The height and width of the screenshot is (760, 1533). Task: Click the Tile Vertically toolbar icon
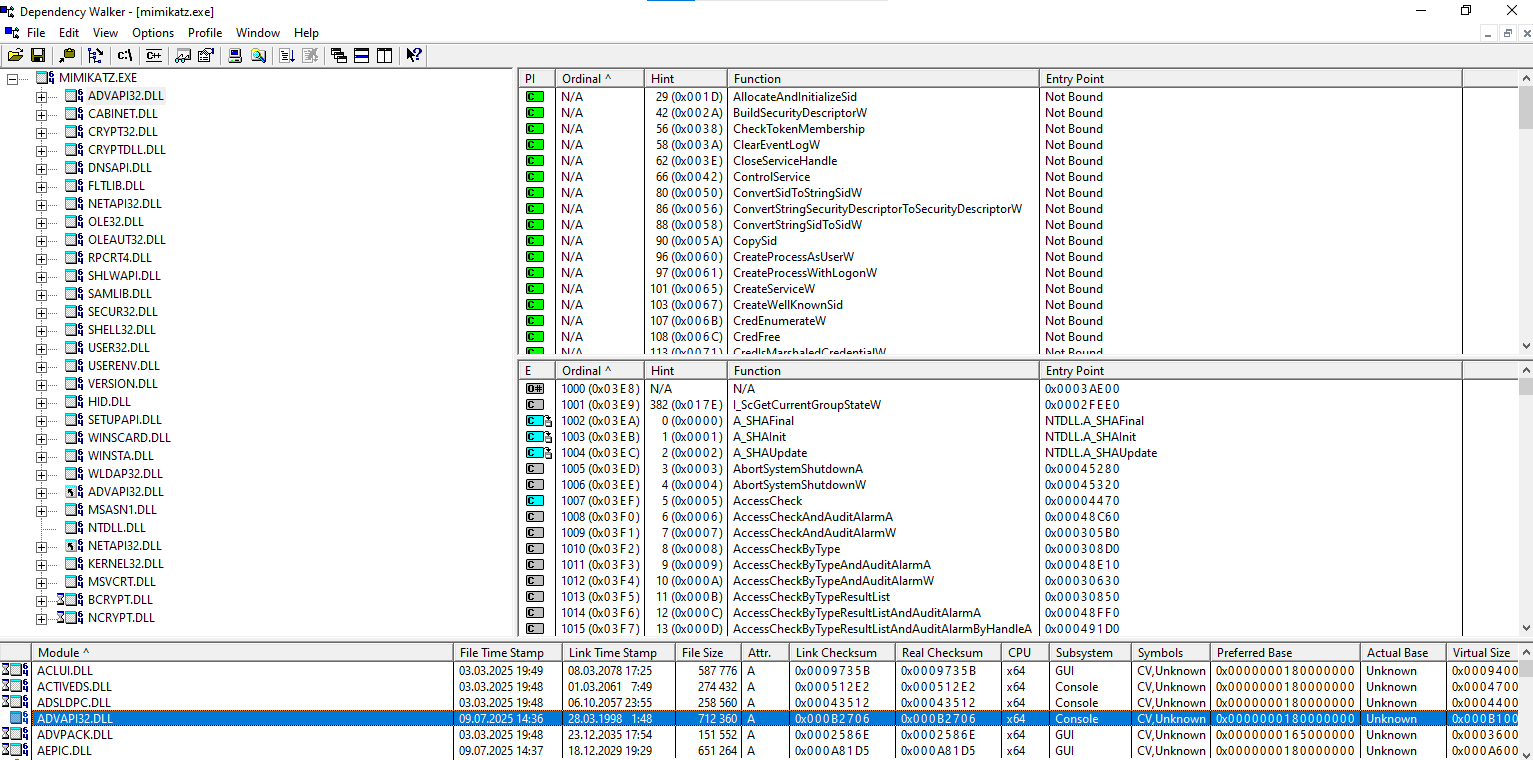pyautogui.click(x=385, y=56)
